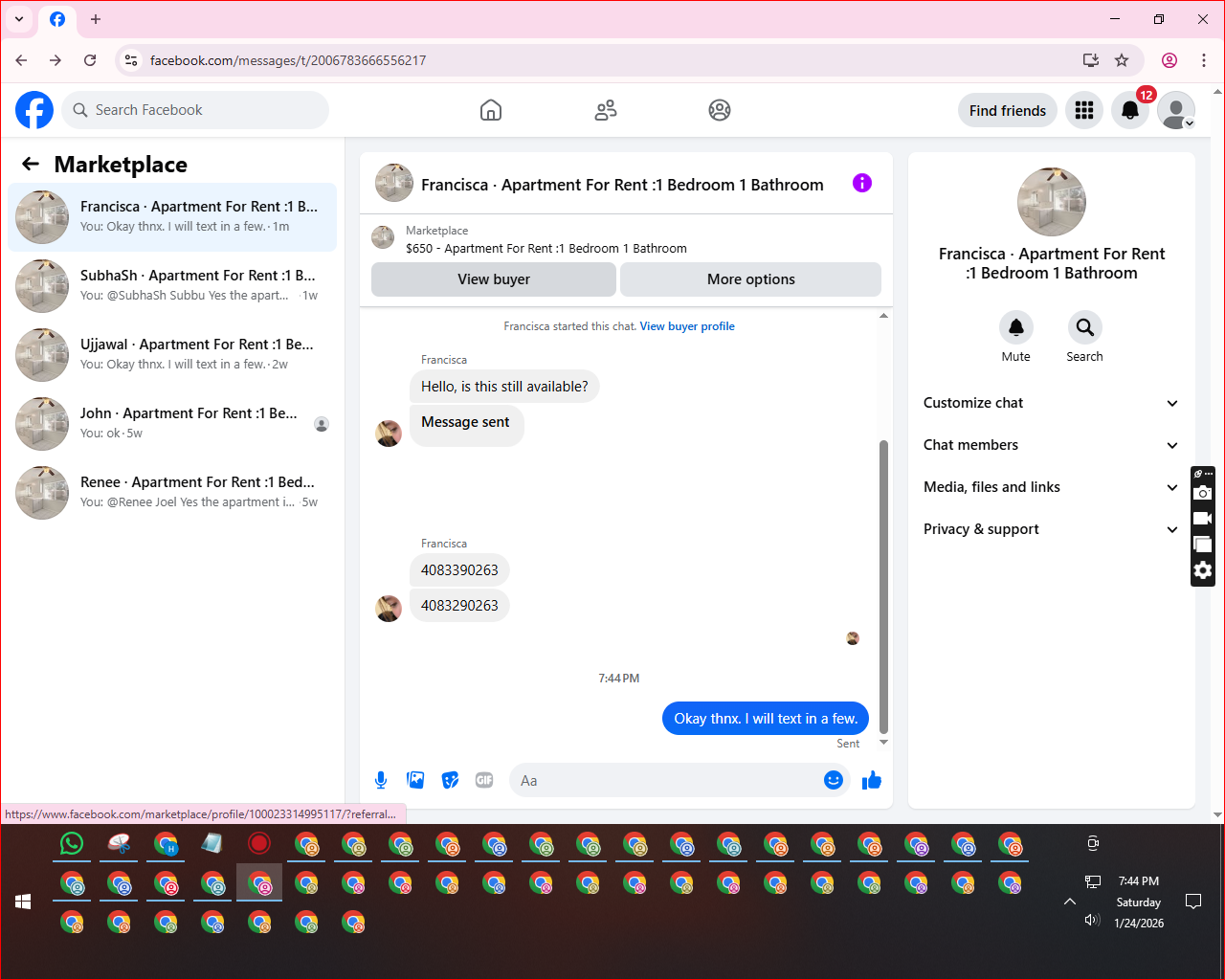1225x980 pixels.
Task: Bookmark this page with the star icon
Action: click(1122, 60)
